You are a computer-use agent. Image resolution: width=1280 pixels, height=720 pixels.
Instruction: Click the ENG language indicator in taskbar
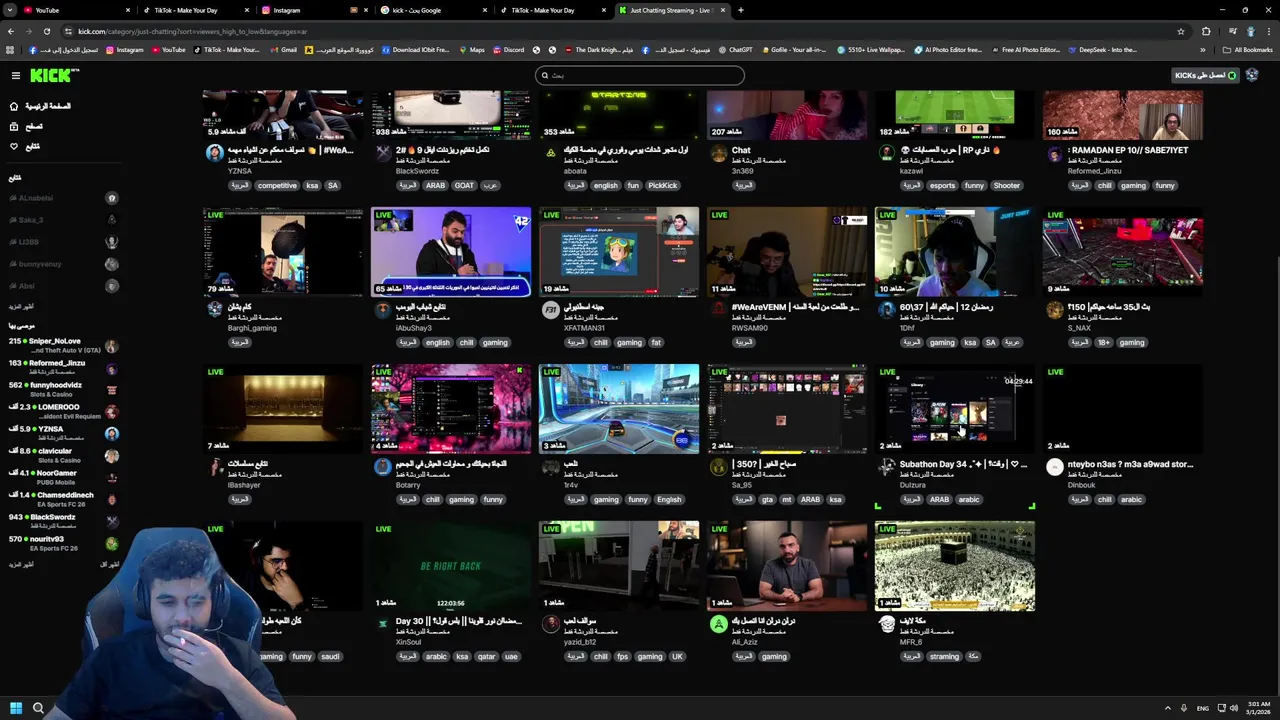(x=1203, y=708)
